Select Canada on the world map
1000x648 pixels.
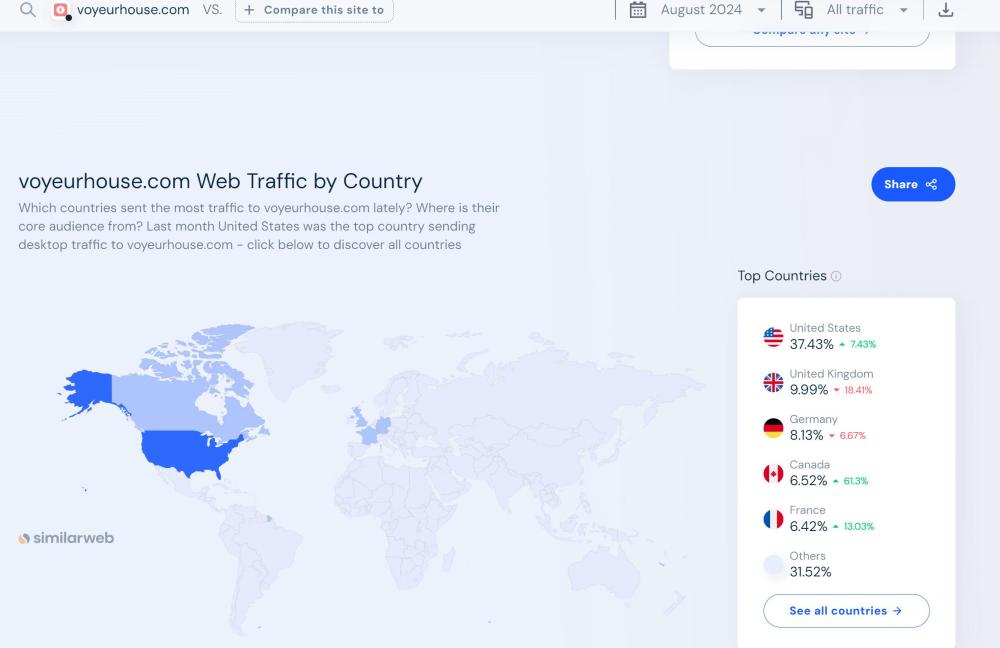[180, 380]
